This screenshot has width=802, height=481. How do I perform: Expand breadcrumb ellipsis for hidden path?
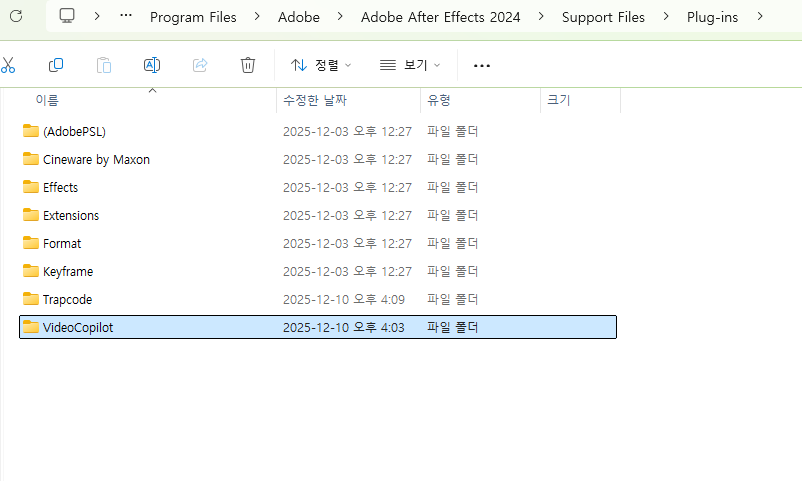click(x=125, y=16)
